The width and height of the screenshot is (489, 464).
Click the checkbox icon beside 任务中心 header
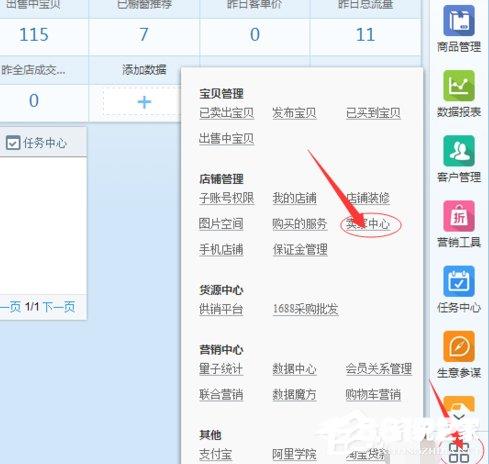coord(13,143)
